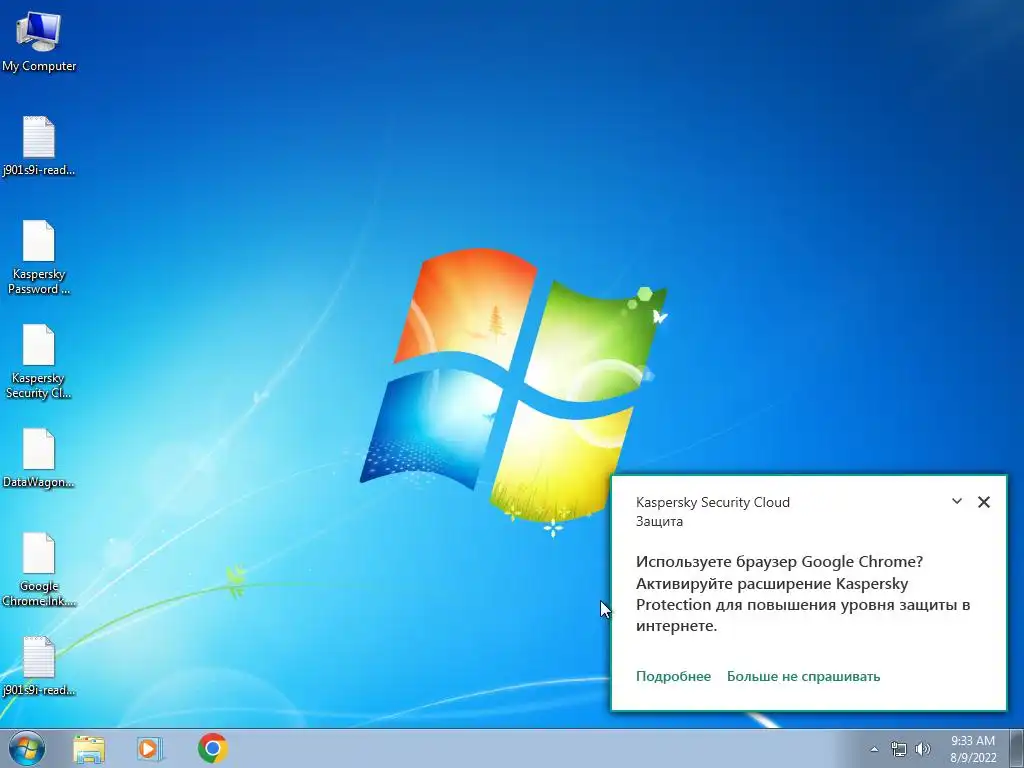Collapse the Kaspersky notification with chevron
The height and width of the screenshot is (768, 1024).
(x=957, y=502)
